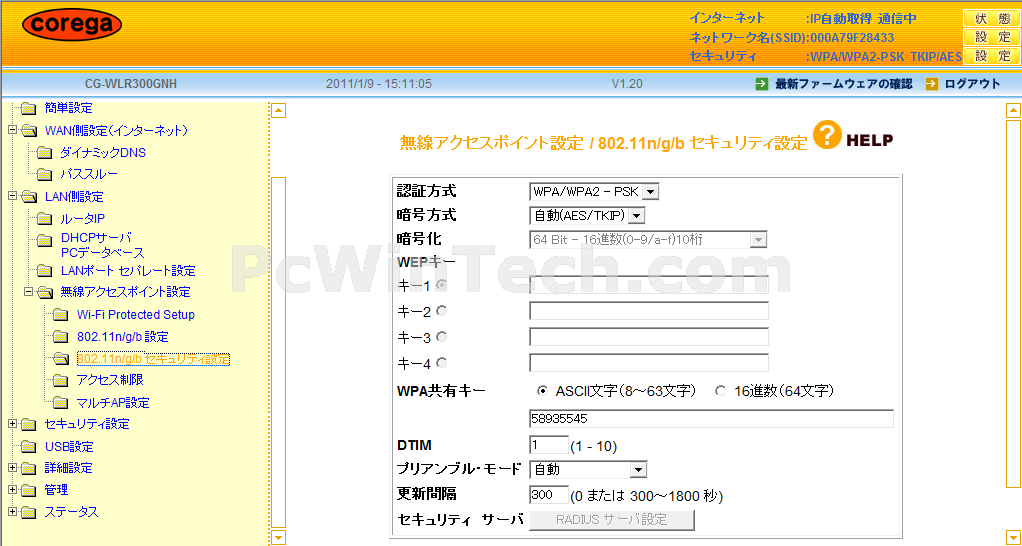Open ダイナミックDNS settings page

tap(103, 152)
